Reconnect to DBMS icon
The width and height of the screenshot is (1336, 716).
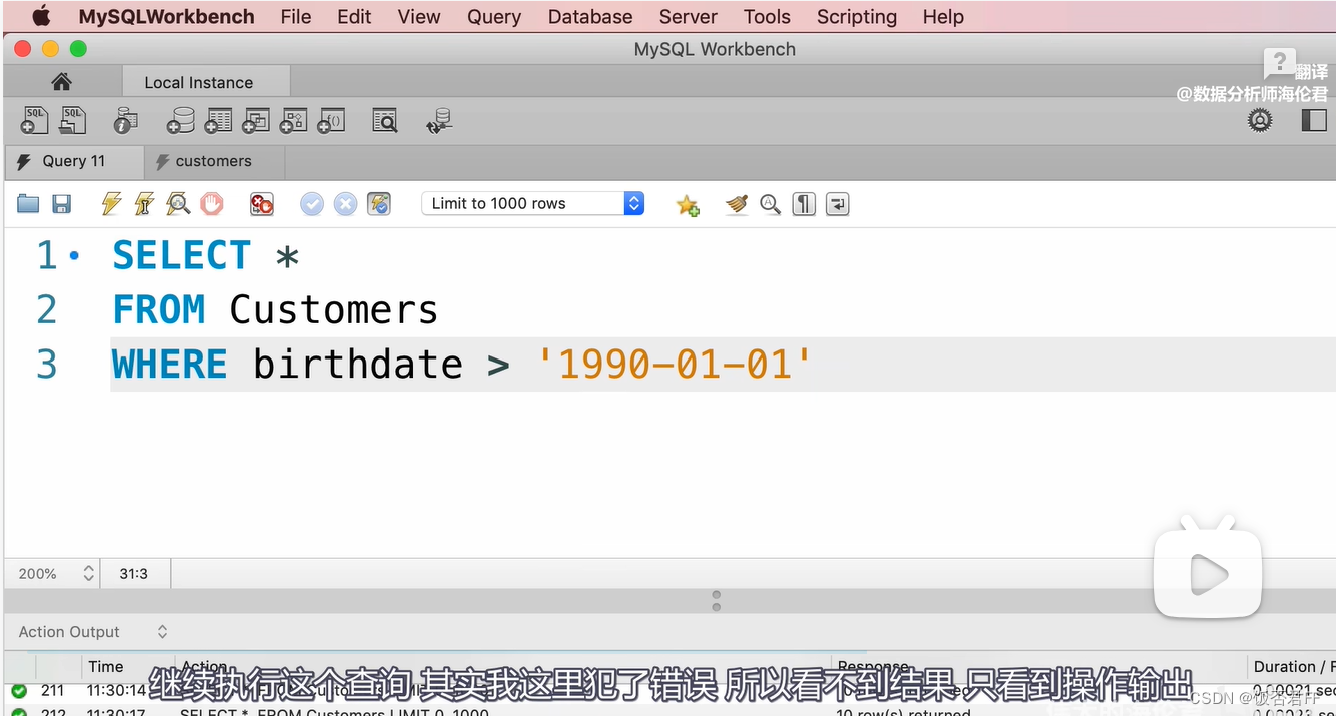click(x=439, y=121)
